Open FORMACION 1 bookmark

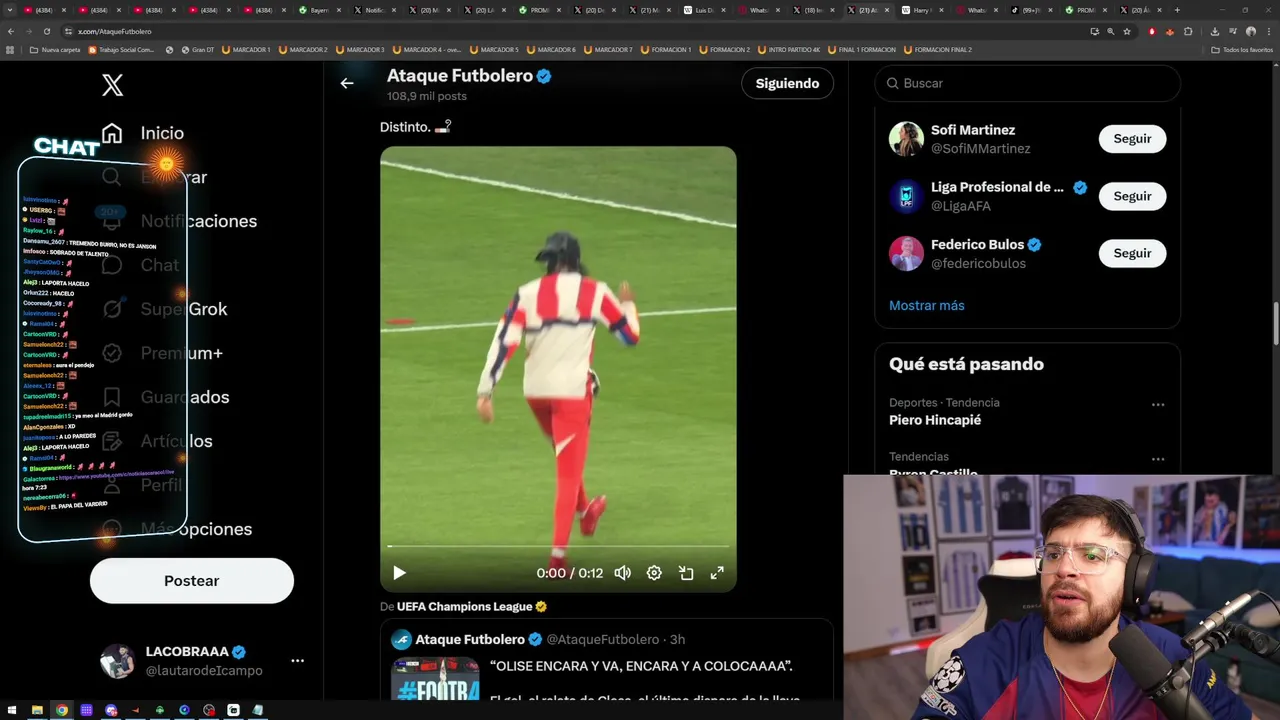pyautogui.click(x=665, y=49)
